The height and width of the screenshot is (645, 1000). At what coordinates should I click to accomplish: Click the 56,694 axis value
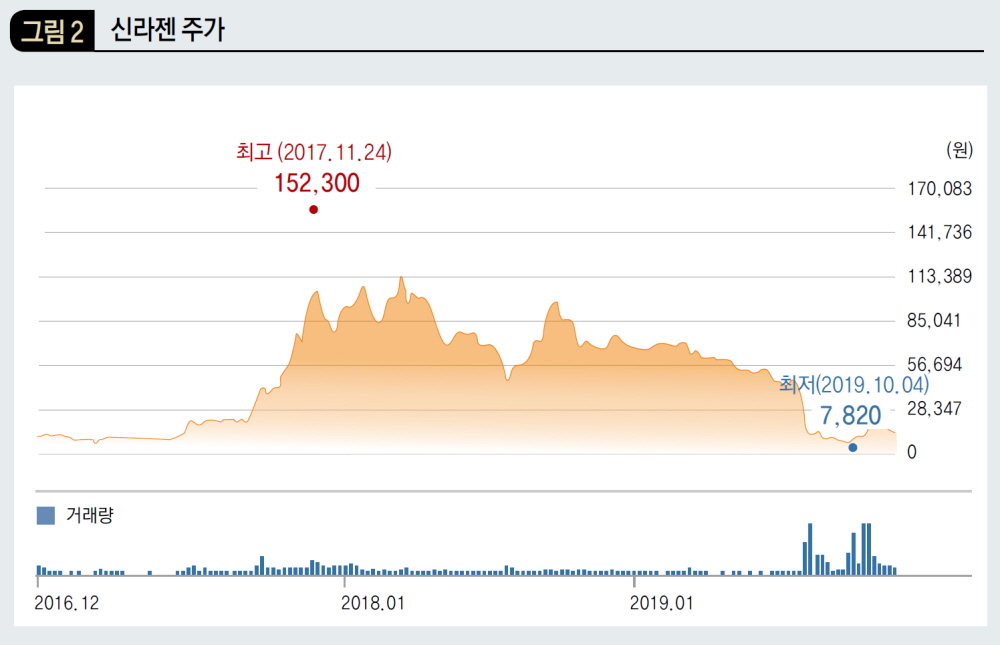point(934,364)
